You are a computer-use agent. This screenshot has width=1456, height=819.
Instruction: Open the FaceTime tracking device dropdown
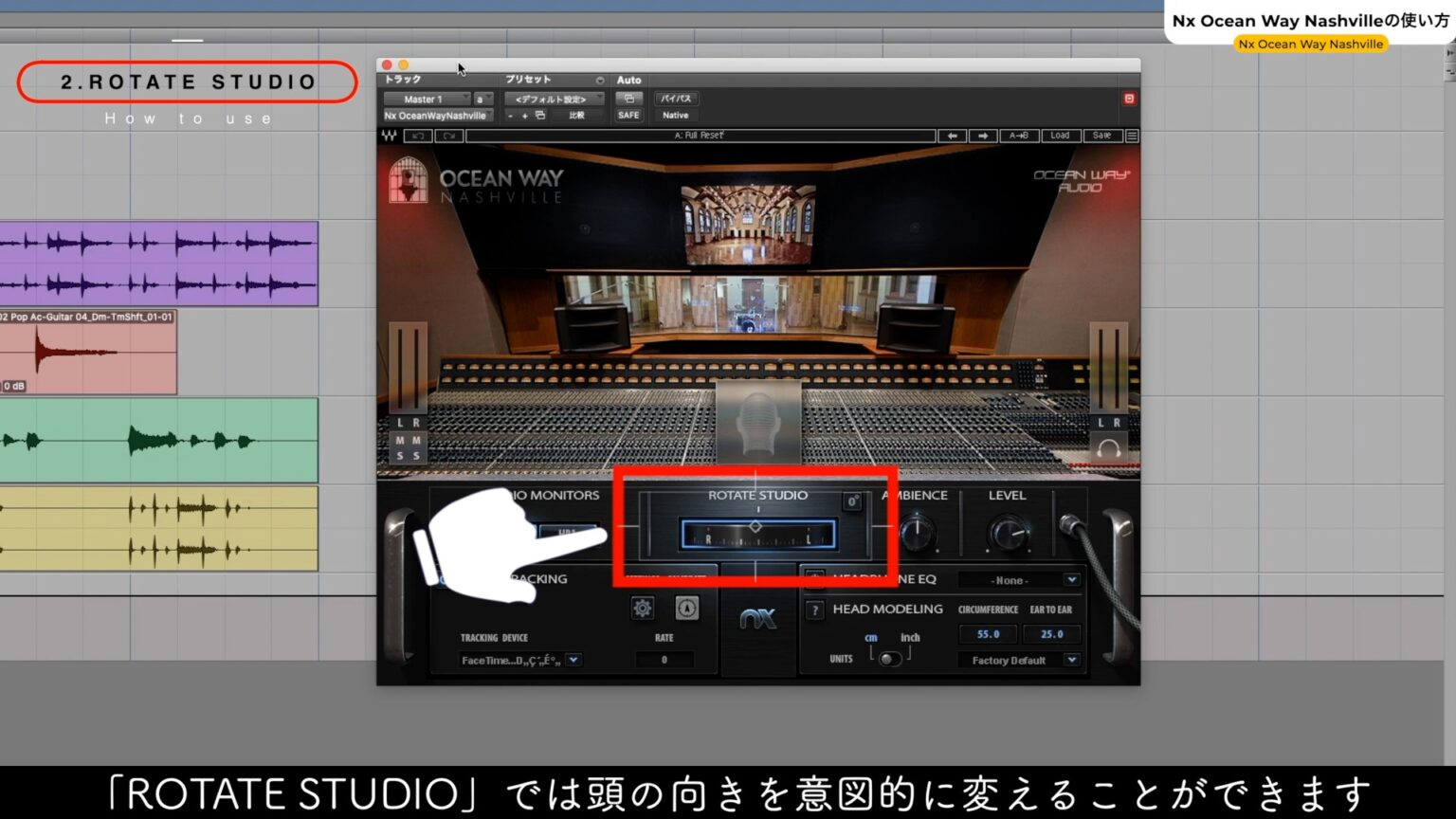[x=520, y=660]
